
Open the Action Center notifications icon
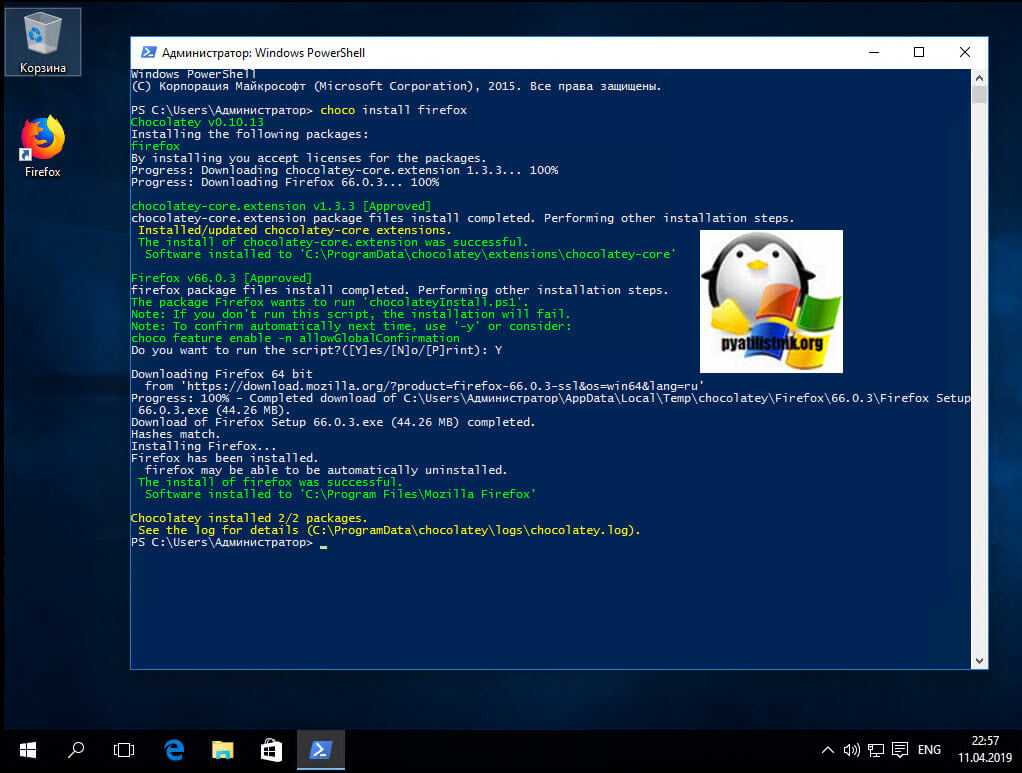click(x=899, y=750)
